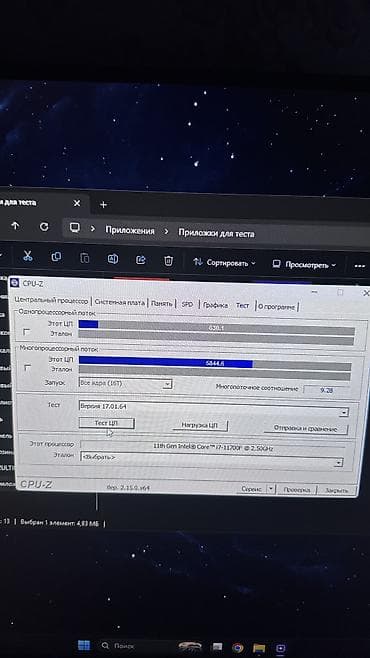
Task: Click the multi-thread 5844.6 score bar
Action: click(215, 363)
